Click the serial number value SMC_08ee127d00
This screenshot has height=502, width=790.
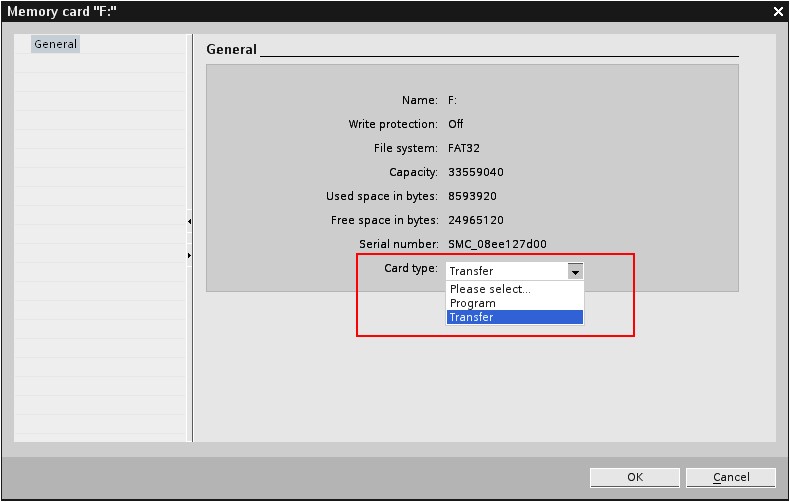[497, 244]
